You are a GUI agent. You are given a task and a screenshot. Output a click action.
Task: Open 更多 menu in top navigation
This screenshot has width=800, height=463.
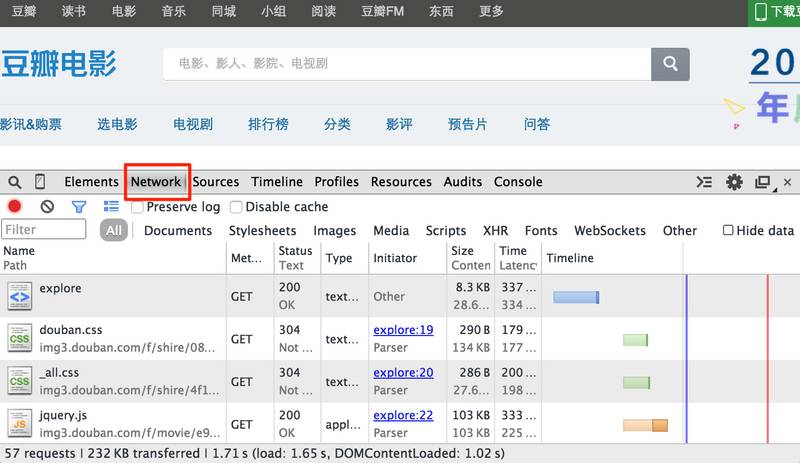pyautogui.click(x=491, y=11)
